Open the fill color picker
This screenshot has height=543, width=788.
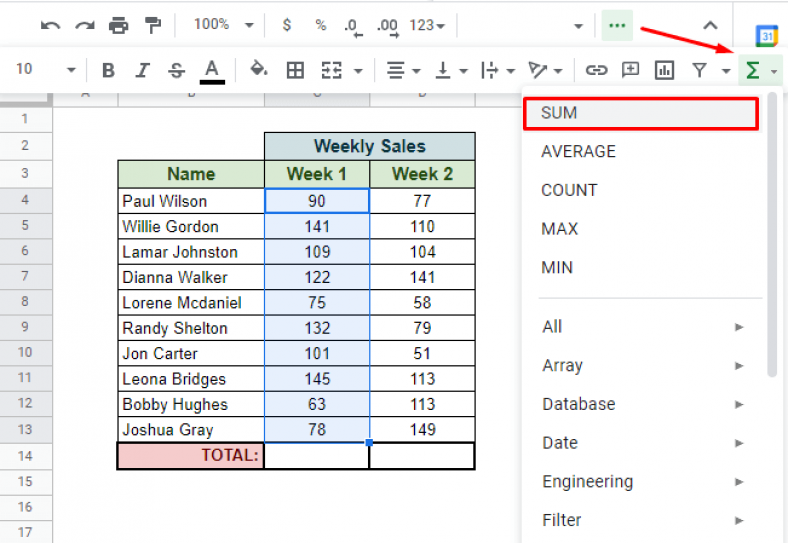(x=259, y=70)
